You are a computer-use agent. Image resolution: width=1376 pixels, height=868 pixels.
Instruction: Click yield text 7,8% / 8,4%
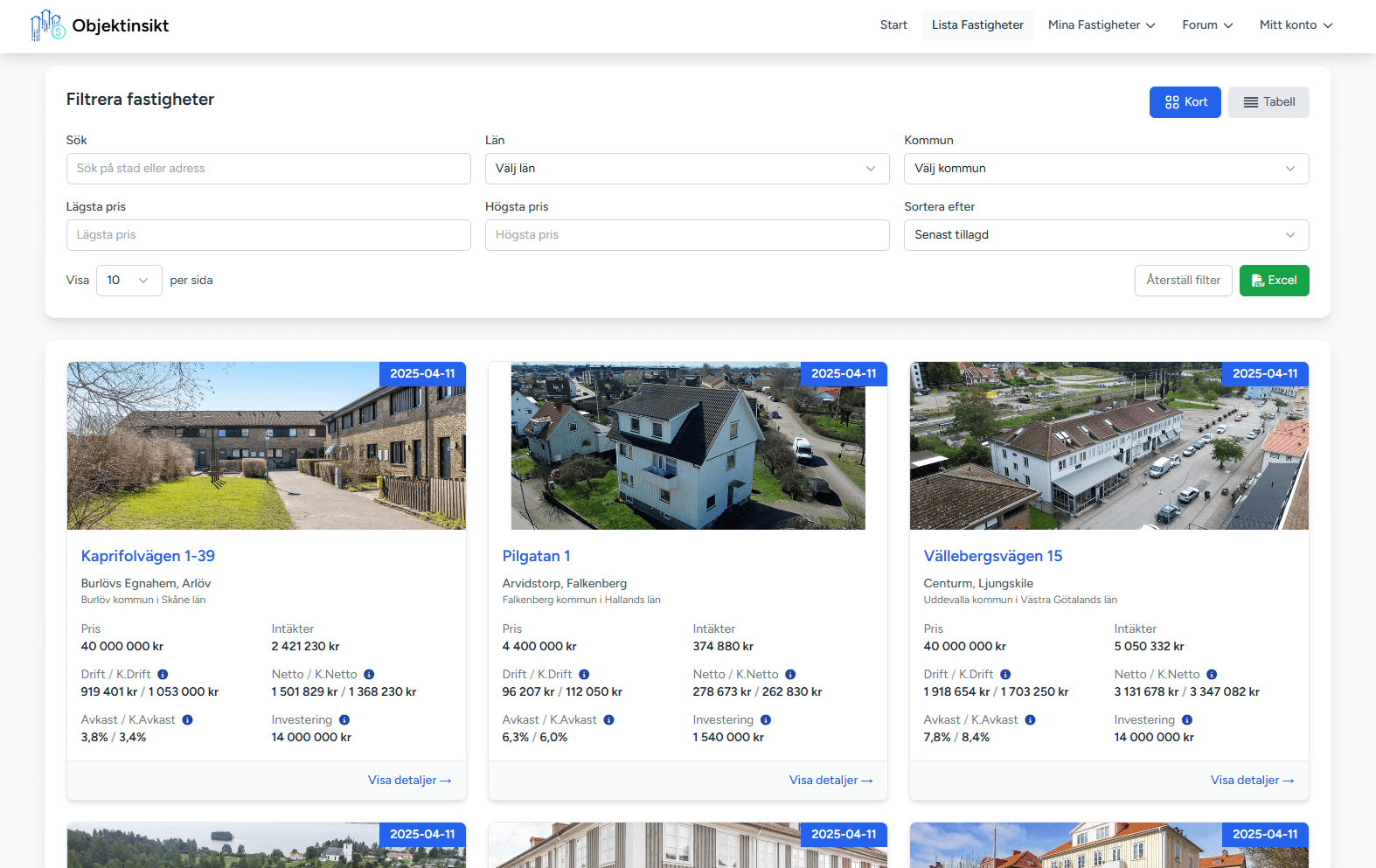coord(956,738)
